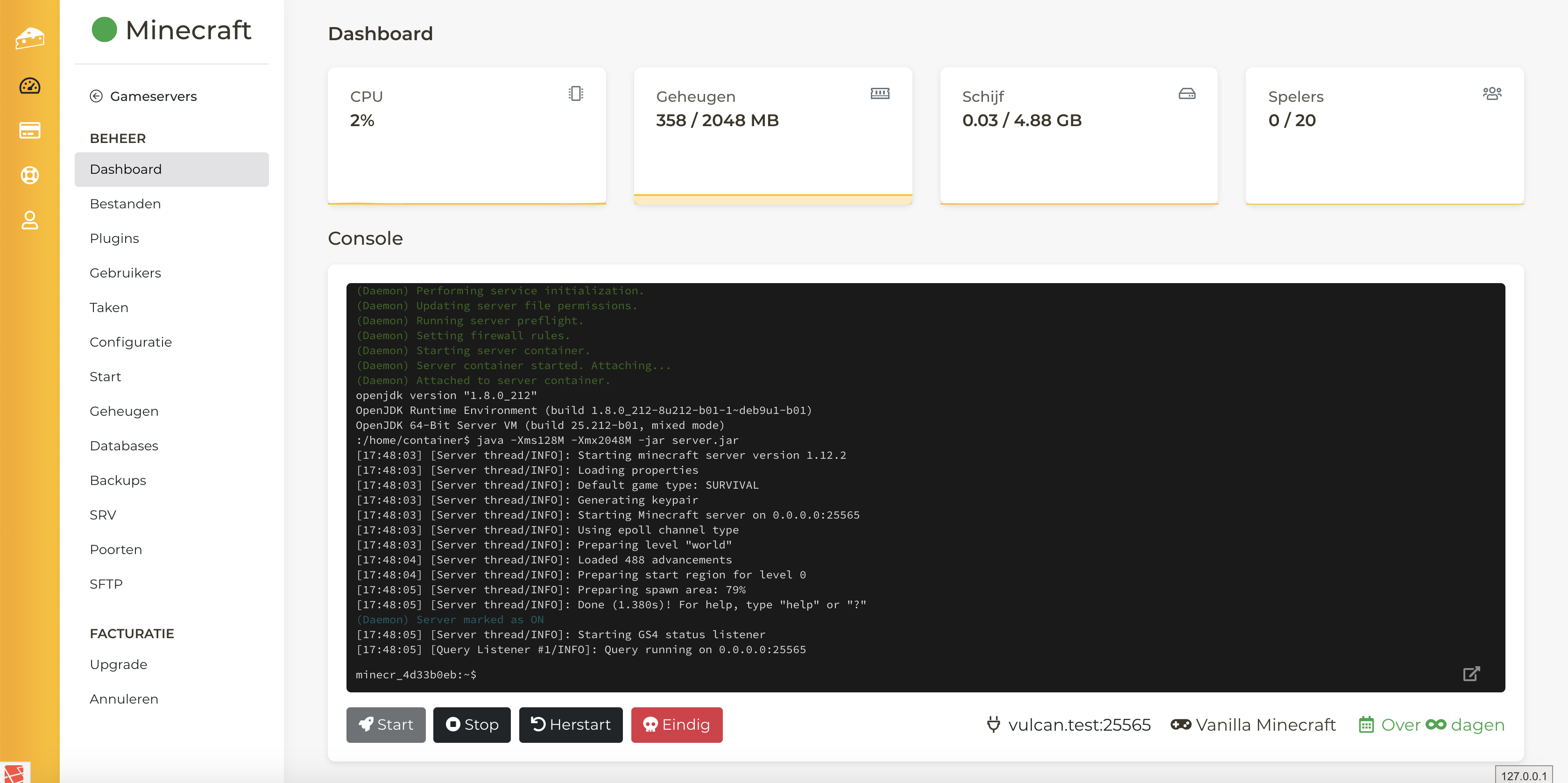Select the SFTP menu entry
Screen dimensions: 1568x783
(x=106, y=584)
